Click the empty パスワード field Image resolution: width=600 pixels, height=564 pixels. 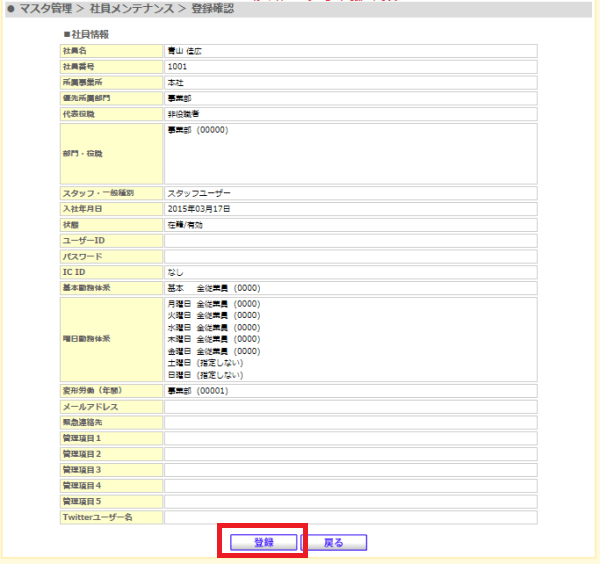click(x=351, y=256)
